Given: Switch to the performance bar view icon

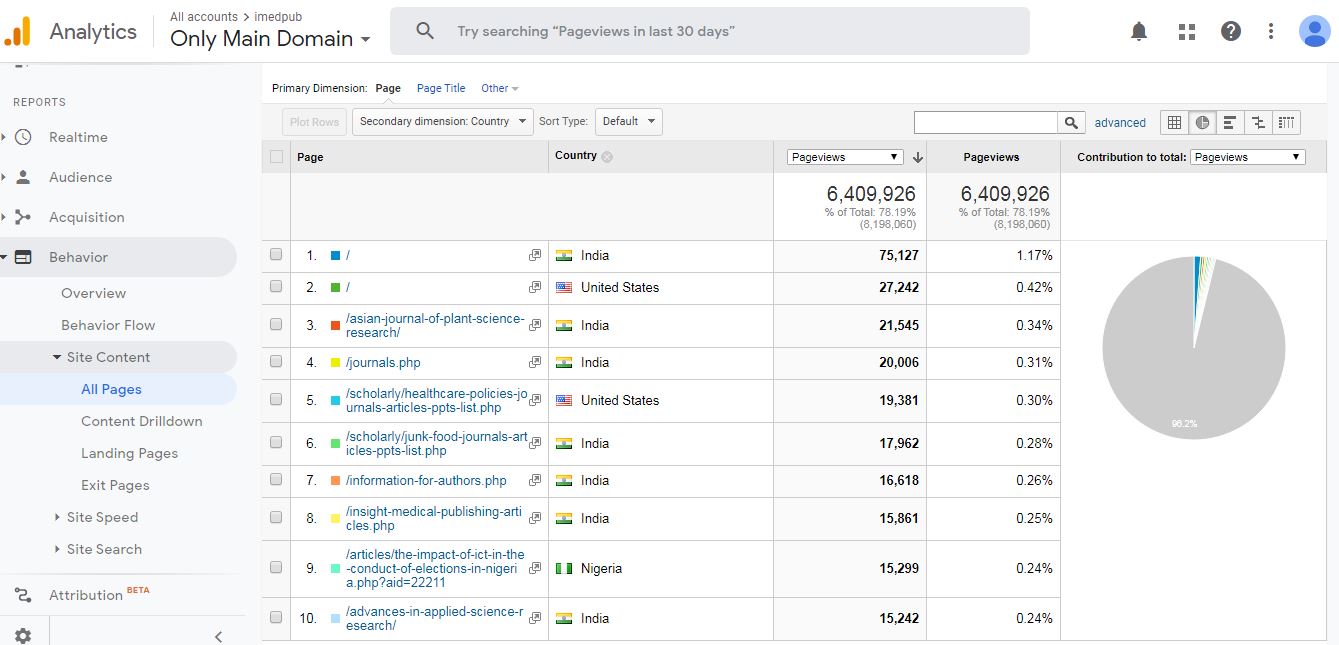Looking at the screenshot, I should tap(1230, 122).
